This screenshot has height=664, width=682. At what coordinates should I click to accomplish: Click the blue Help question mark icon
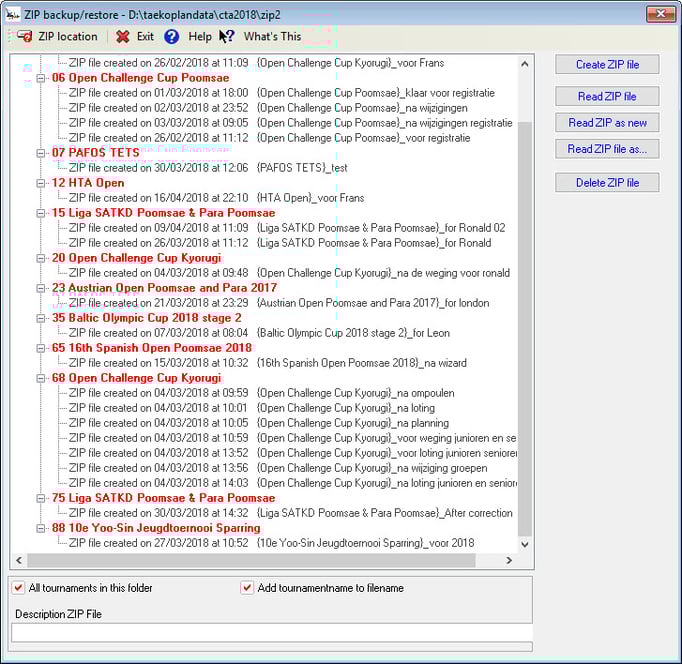click(171, 37)
